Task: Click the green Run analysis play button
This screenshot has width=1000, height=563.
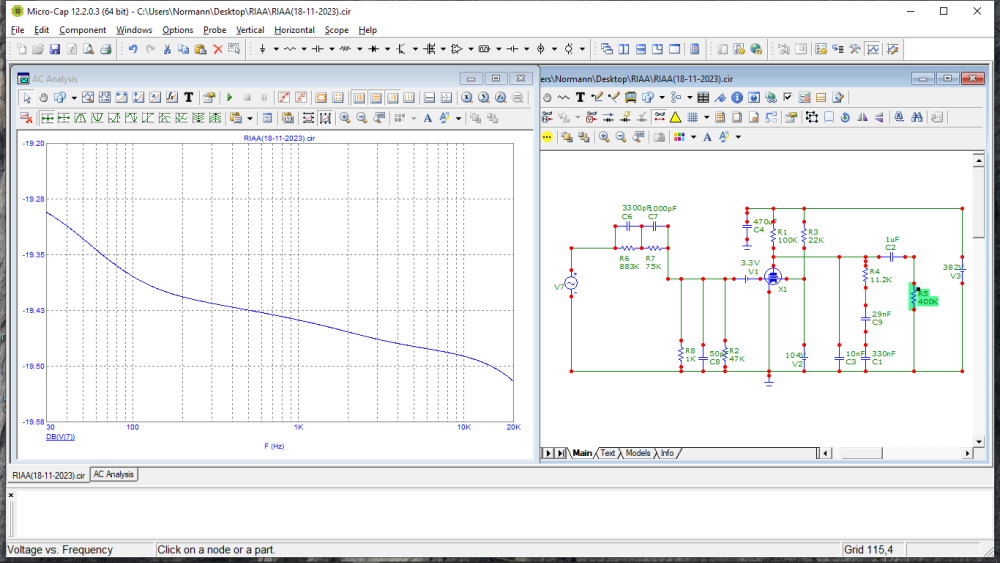Action: tap(230, 97)
